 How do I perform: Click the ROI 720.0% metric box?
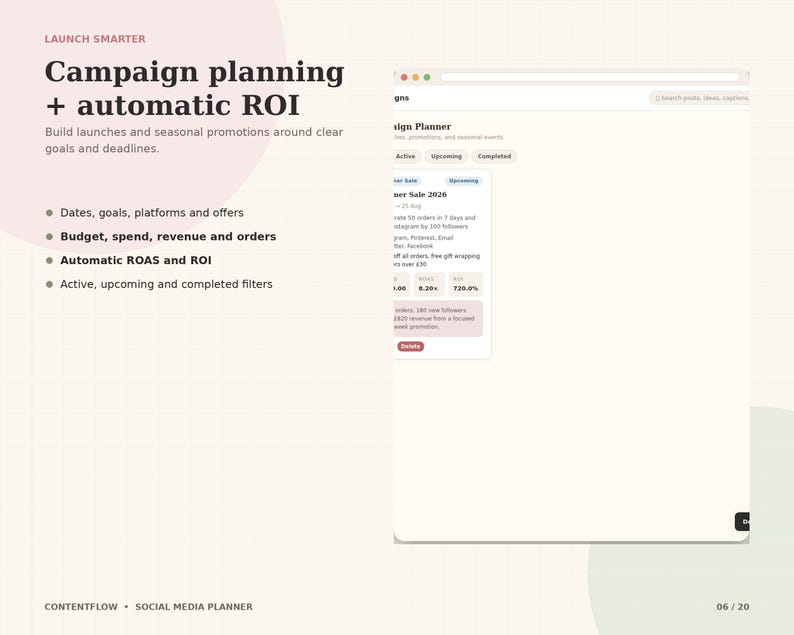(465, 284)
